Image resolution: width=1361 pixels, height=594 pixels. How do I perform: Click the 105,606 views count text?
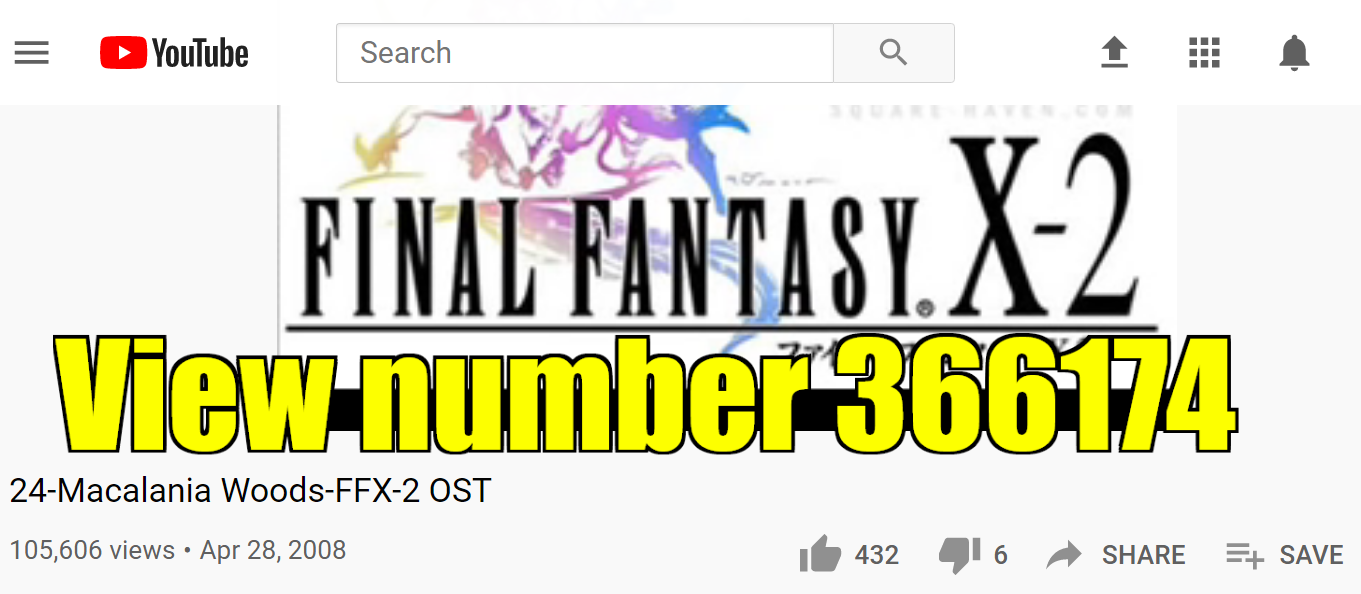[92, 550]
